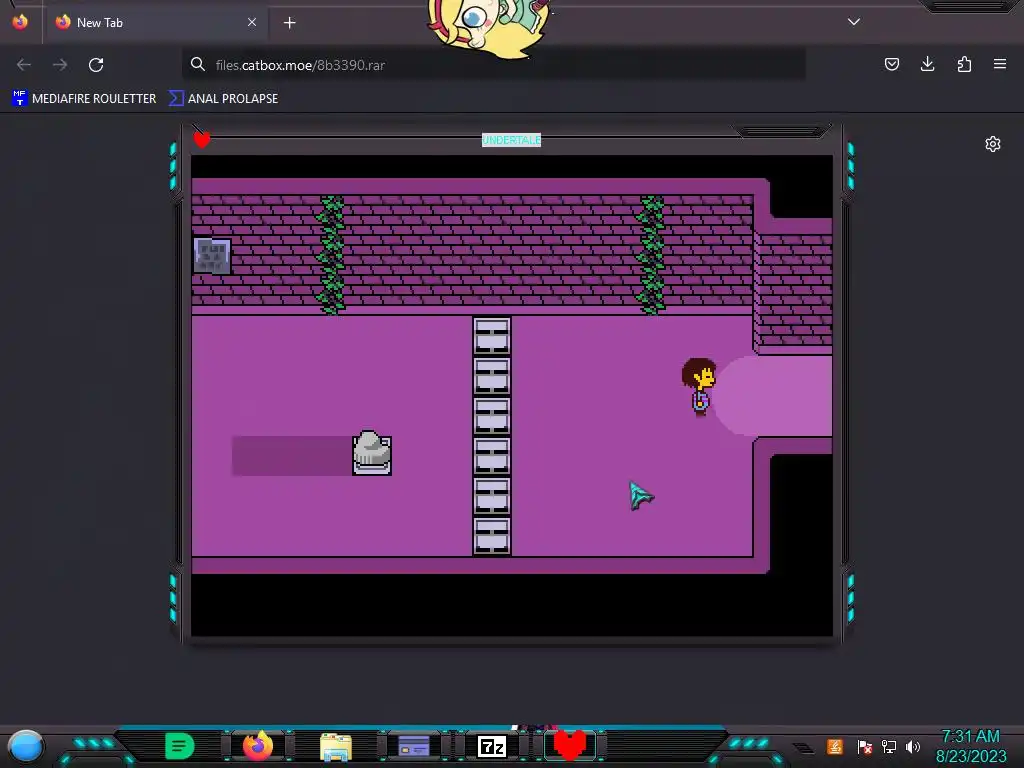Click the Save to Pocket icon
This screenshot has width=1024, height=768.
891,64
